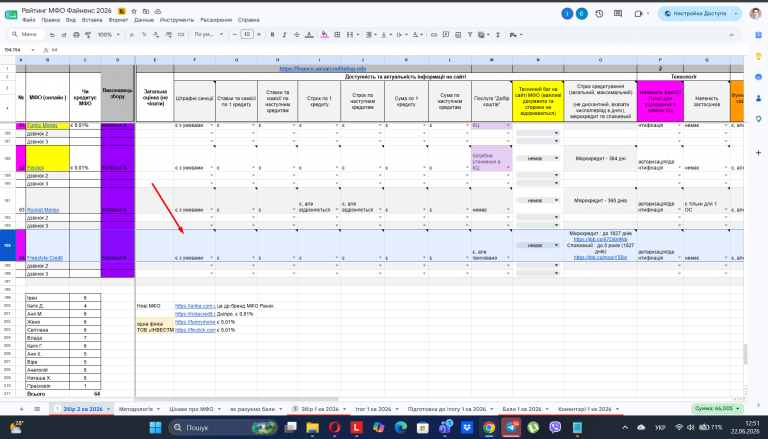Search the menus with Меню box
This screenshot has height=439, width=768.
(x=27, y=34)
